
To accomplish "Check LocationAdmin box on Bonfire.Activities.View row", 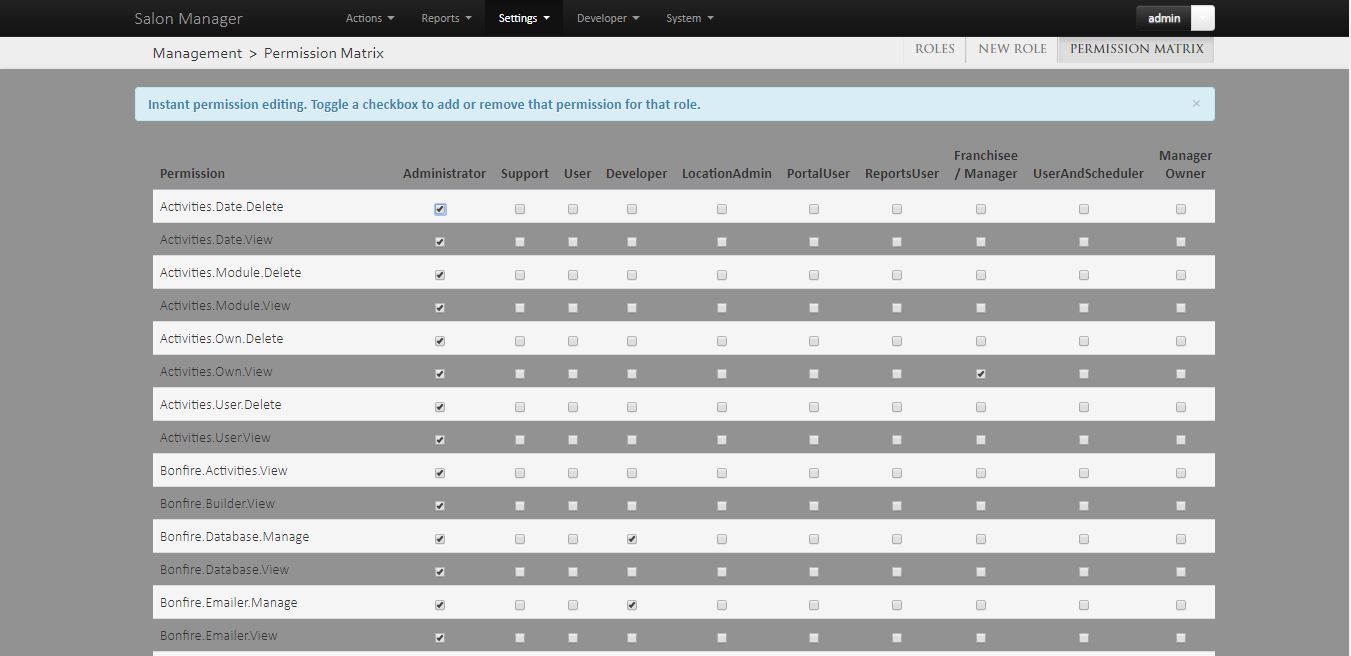I will click(721, 472).
